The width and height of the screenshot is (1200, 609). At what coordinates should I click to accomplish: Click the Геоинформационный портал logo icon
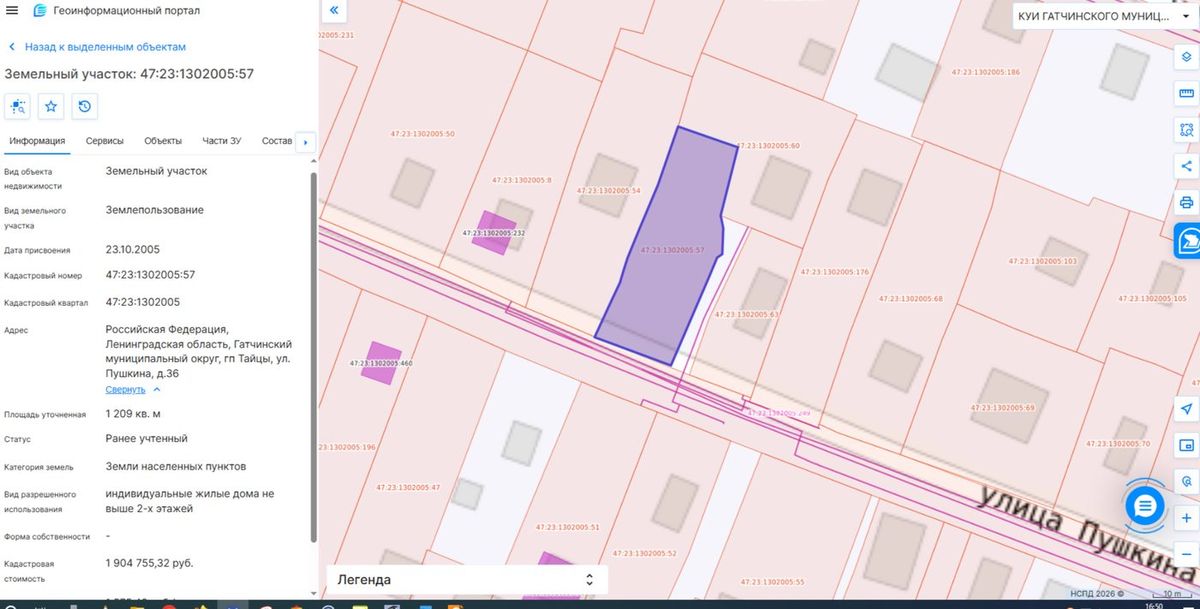tap(39, 10)
